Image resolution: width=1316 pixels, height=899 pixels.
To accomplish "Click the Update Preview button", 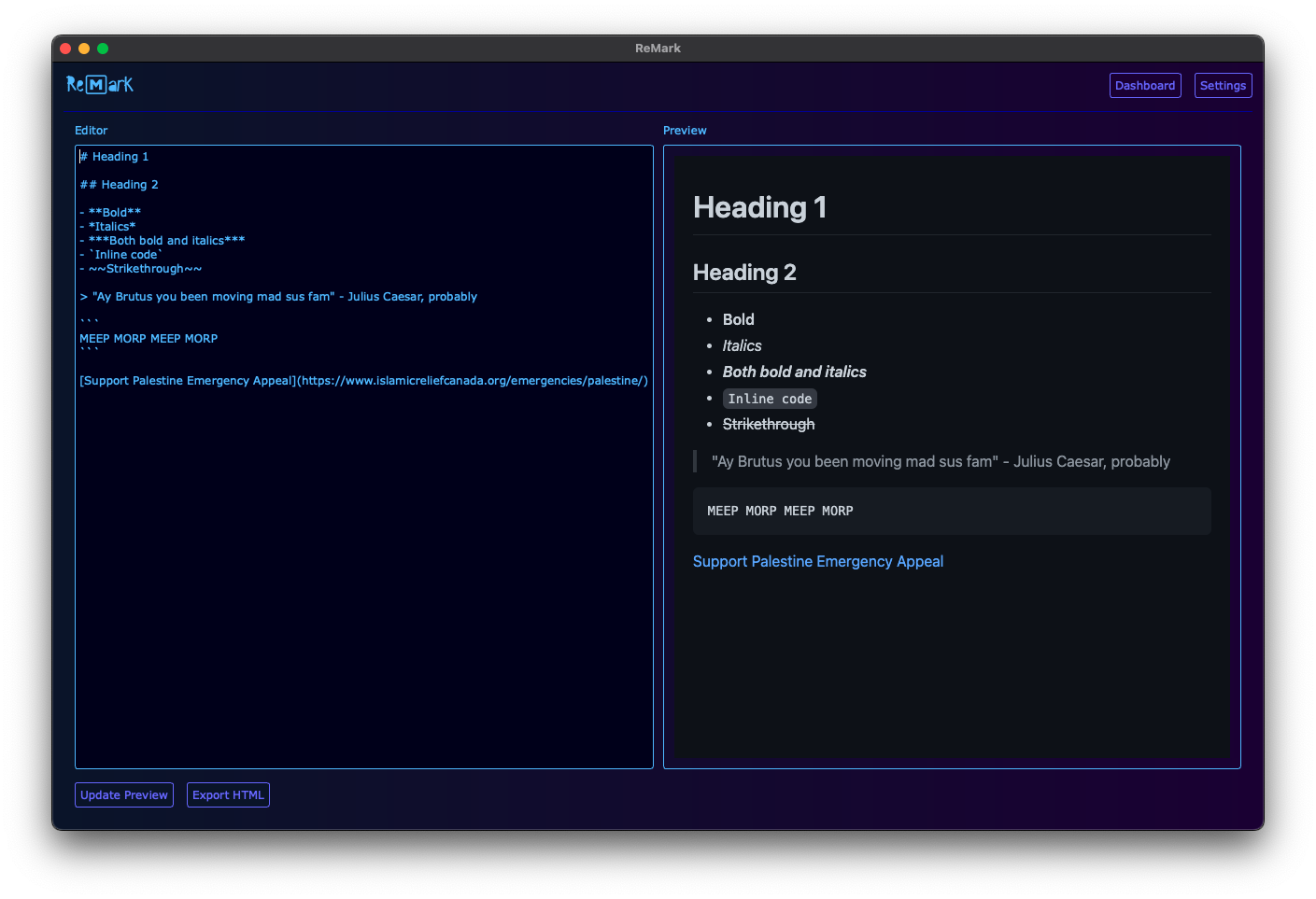I will point(124,795).
